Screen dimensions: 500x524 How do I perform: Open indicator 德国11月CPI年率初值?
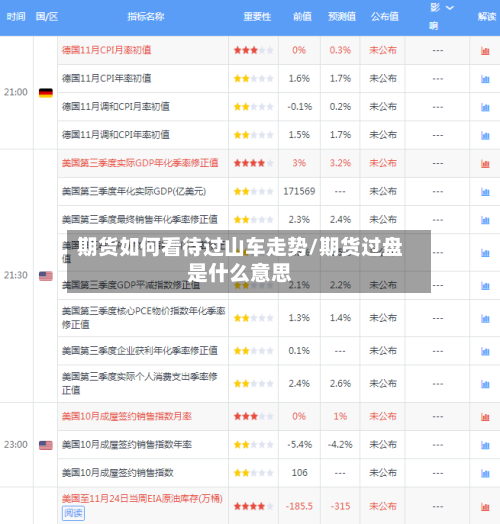pyautogui.click(x=106, y=79)
